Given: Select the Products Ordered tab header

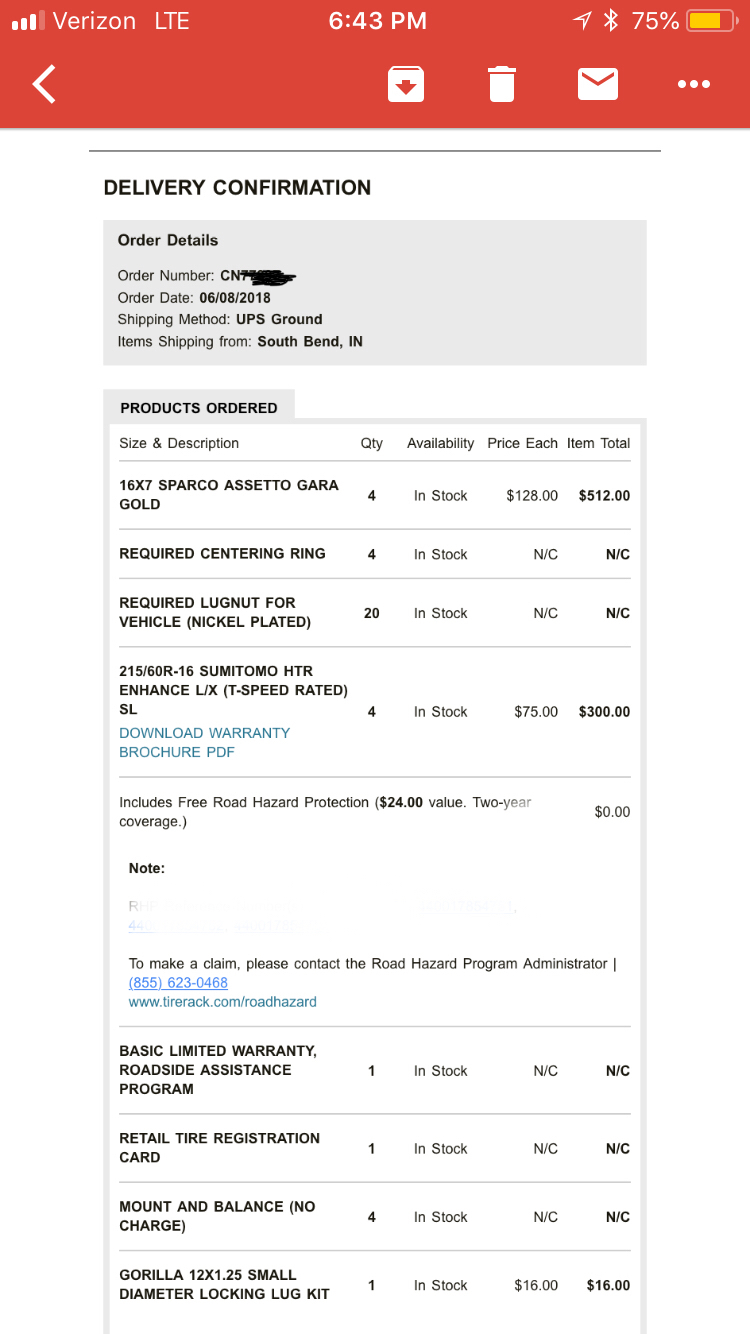Looking at the screenshot, I should pyautogui.click(x=199, y=408).
